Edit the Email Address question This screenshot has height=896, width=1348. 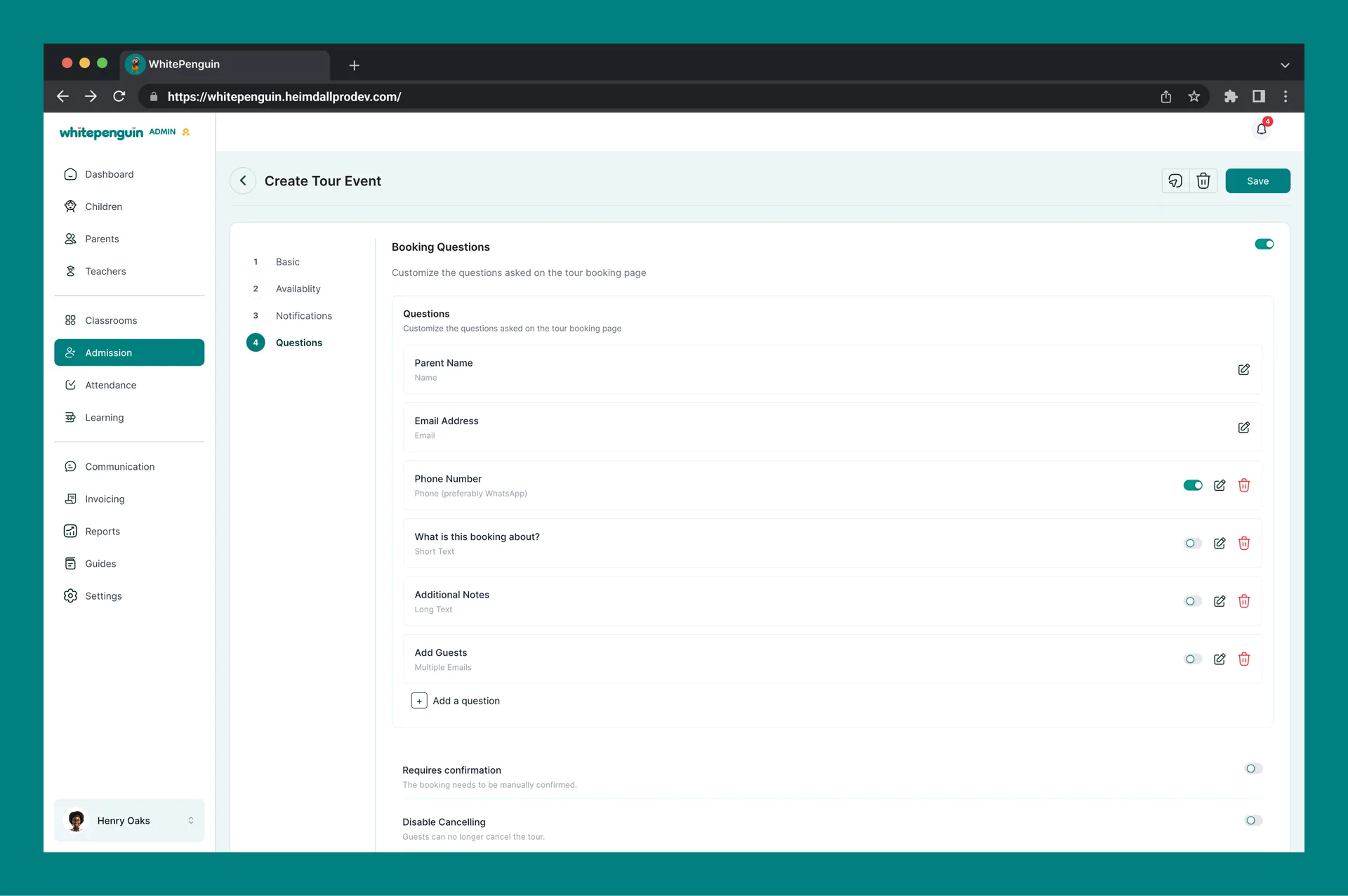point(1243,428)
